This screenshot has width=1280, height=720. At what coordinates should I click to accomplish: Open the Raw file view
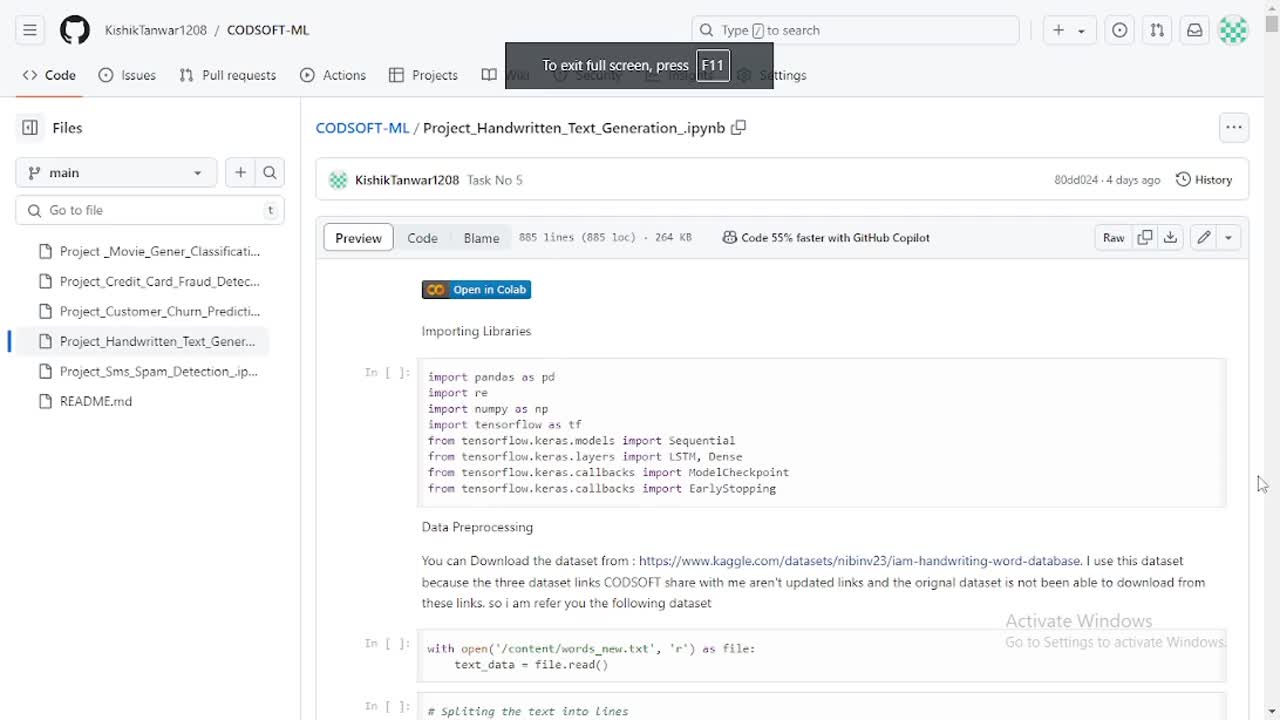pyautogui.click(x=1113, y=238)
